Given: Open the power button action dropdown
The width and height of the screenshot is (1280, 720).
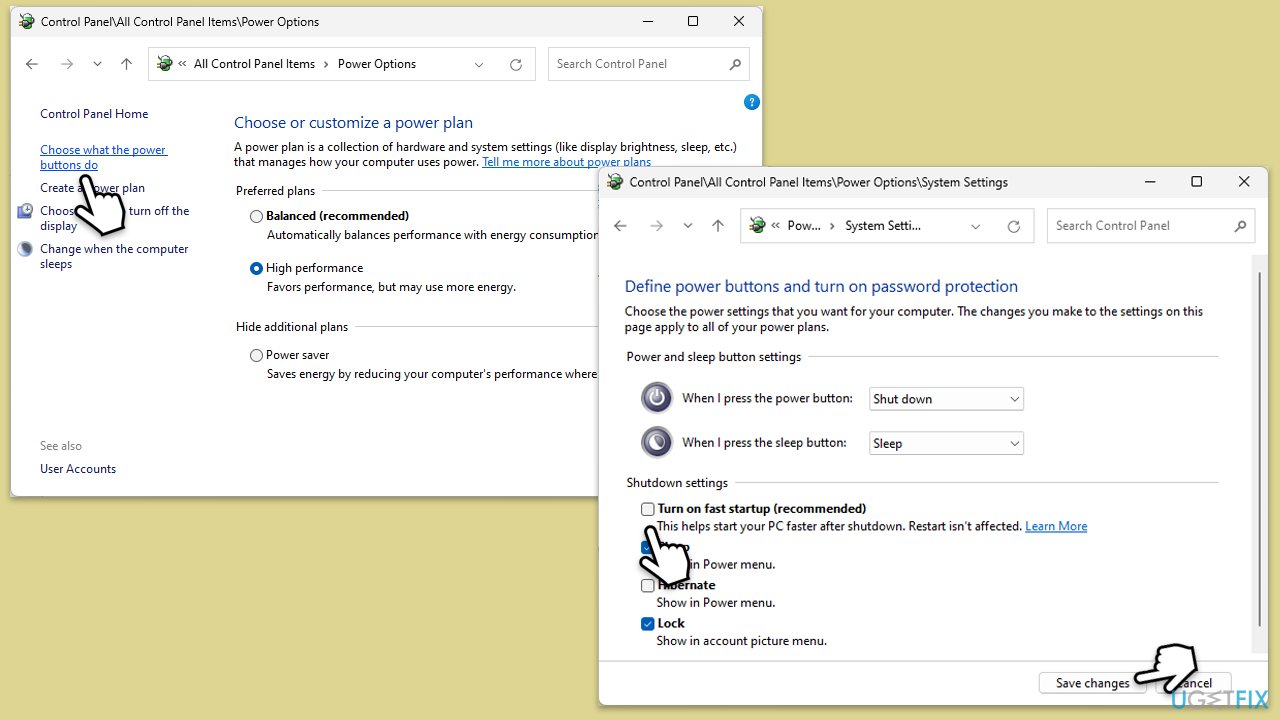Looking at the screenshot, I should pyautogui.click(x=946, y=399).
